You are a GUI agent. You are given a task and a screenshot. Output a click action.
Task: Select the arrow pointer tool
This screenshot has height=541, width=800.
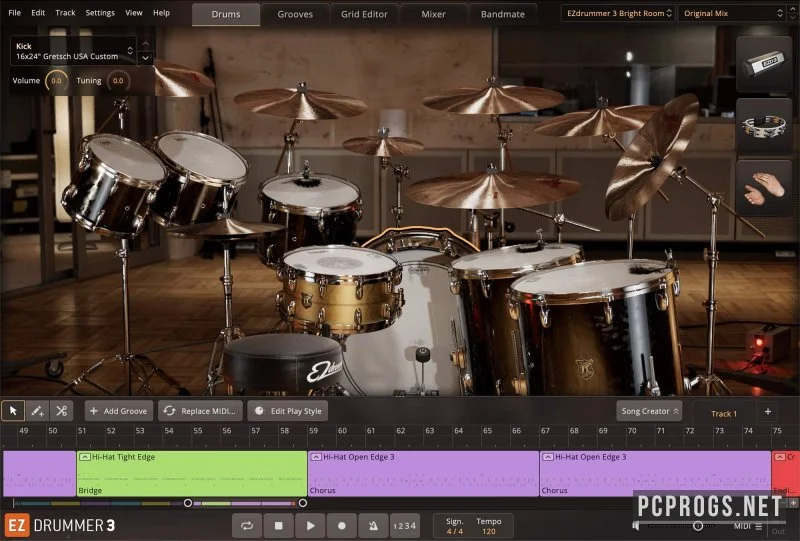pos(13,411)
